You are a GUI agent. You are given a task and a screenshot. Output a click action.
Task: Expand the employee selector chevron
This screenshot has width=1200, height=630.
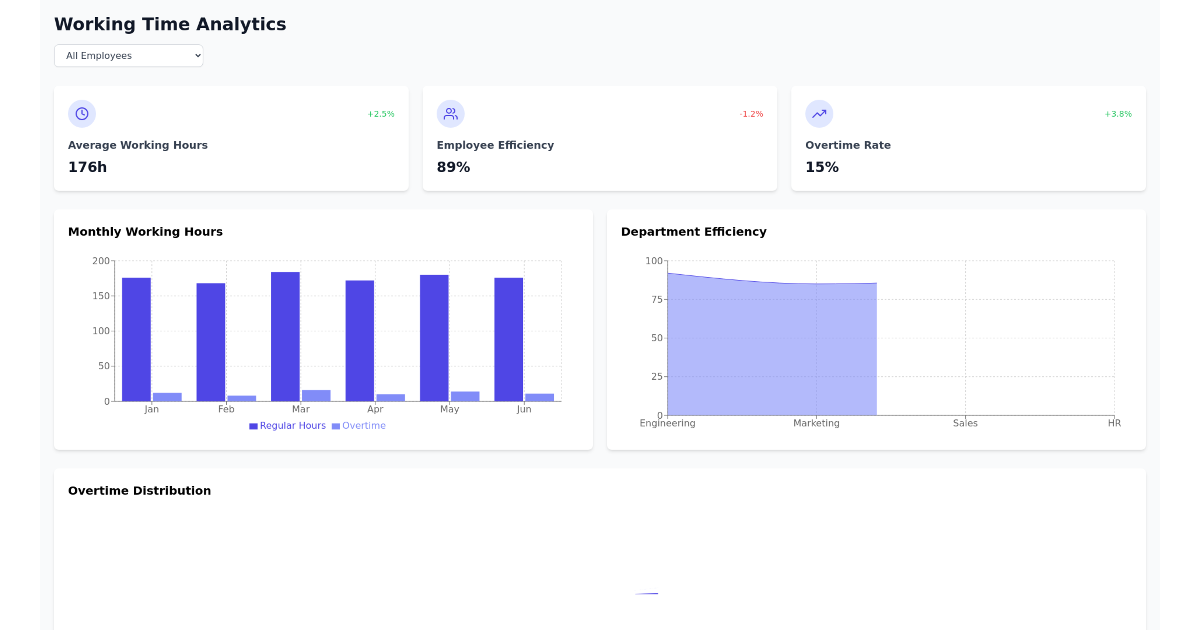(196, 55)
